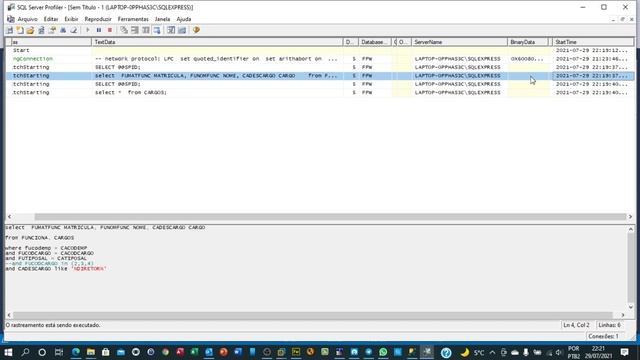Click the weather widget showing 5°C
Image resolution: width=640 pixels, height=360 pixels.
click(472, 352)
